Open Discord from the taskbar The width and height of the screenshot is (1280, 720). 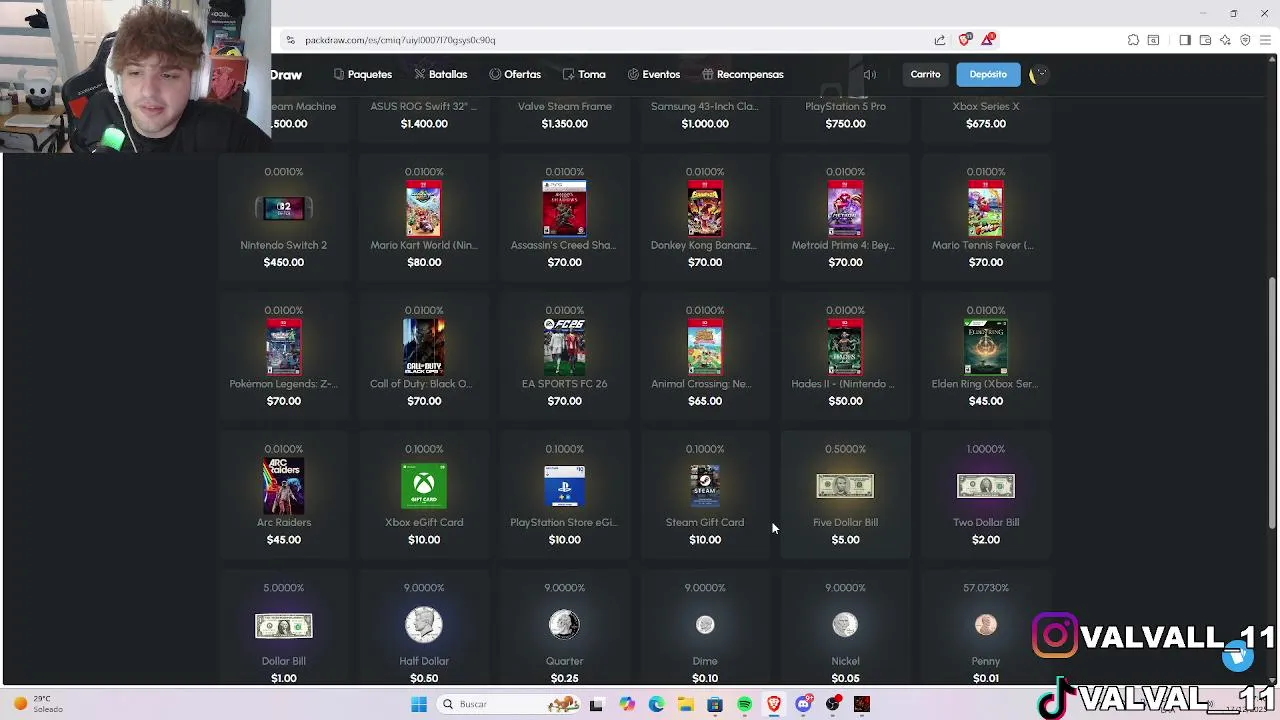click(803, 704)
